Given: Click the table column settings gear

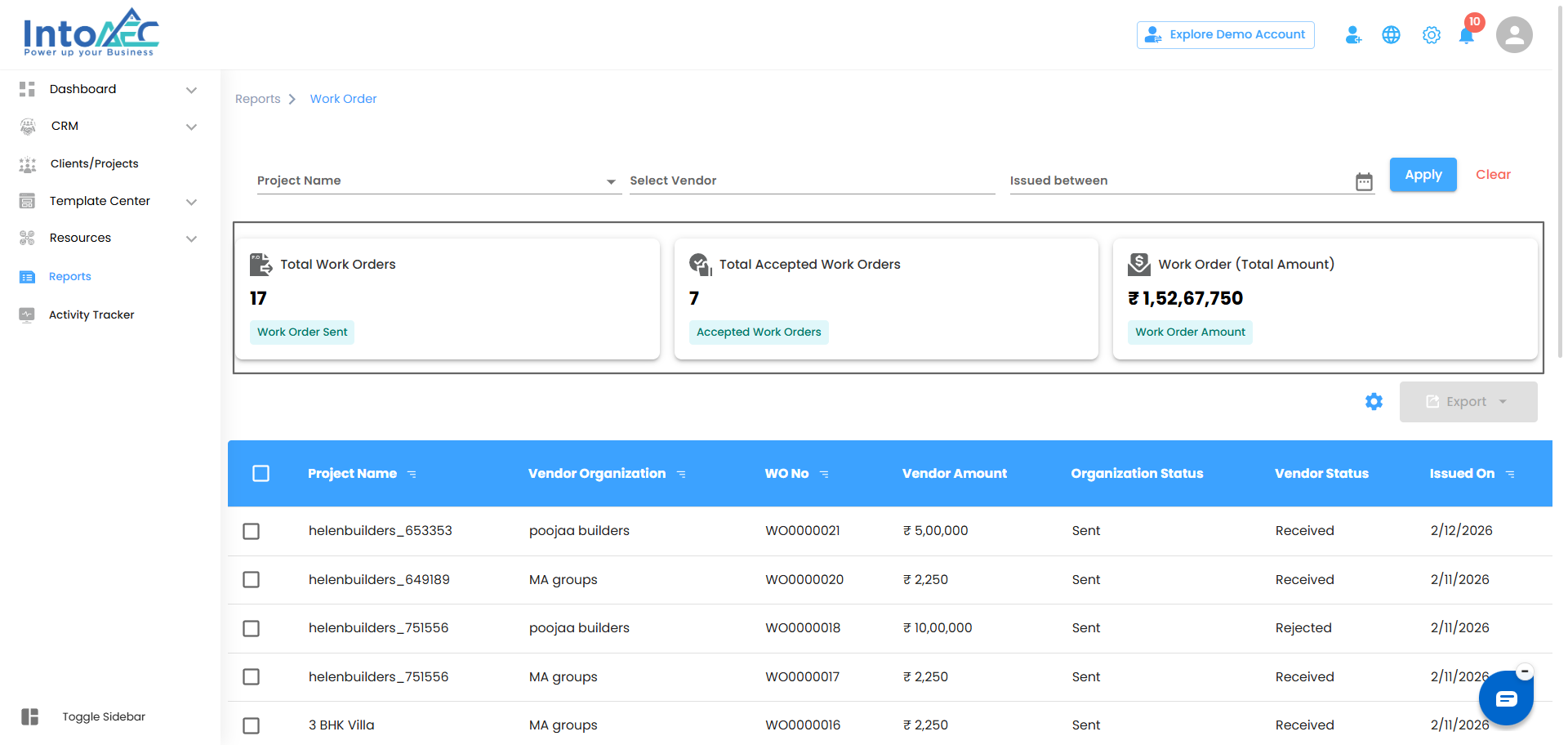Looking at the screenshot, I should [x=1374, y=402].
